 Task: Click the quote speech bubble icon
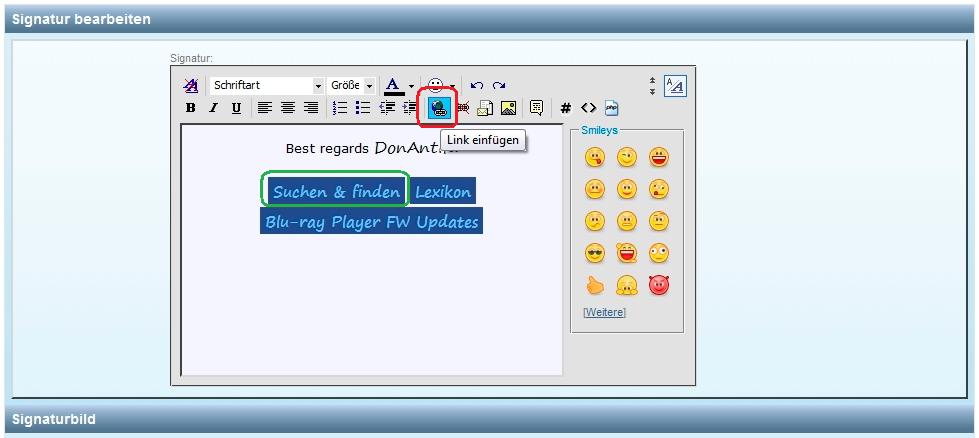[537, 108]
